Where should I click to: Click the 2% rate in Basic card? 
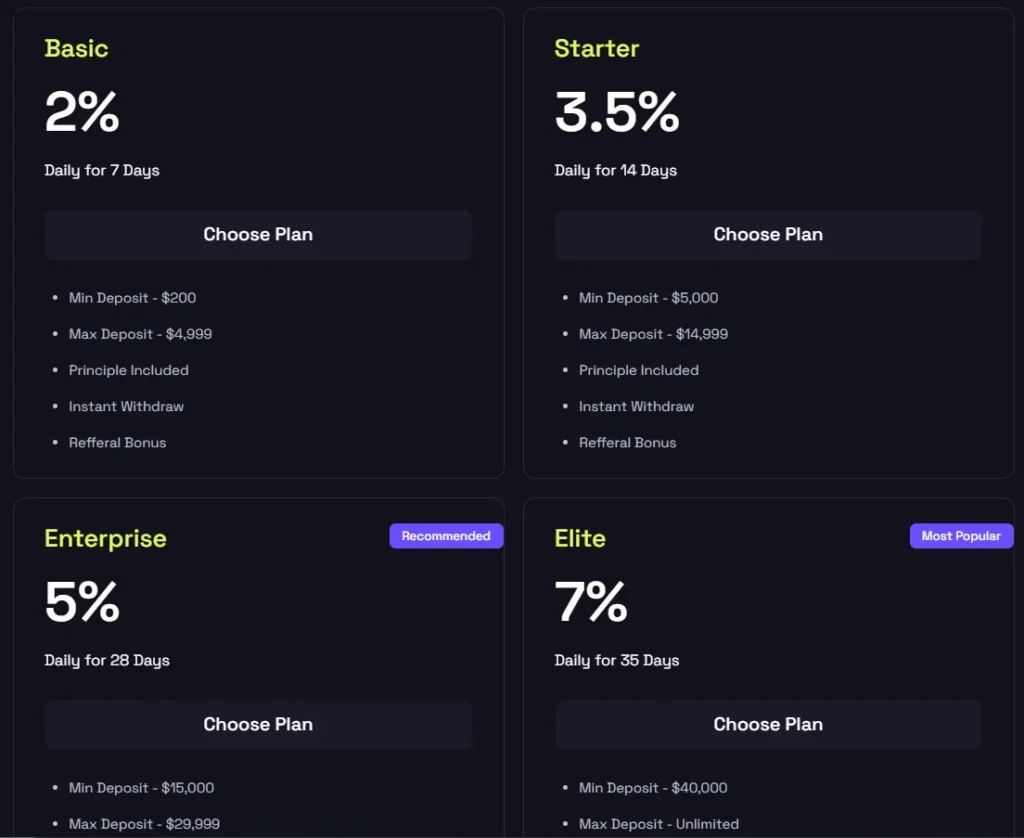[82, 112]
